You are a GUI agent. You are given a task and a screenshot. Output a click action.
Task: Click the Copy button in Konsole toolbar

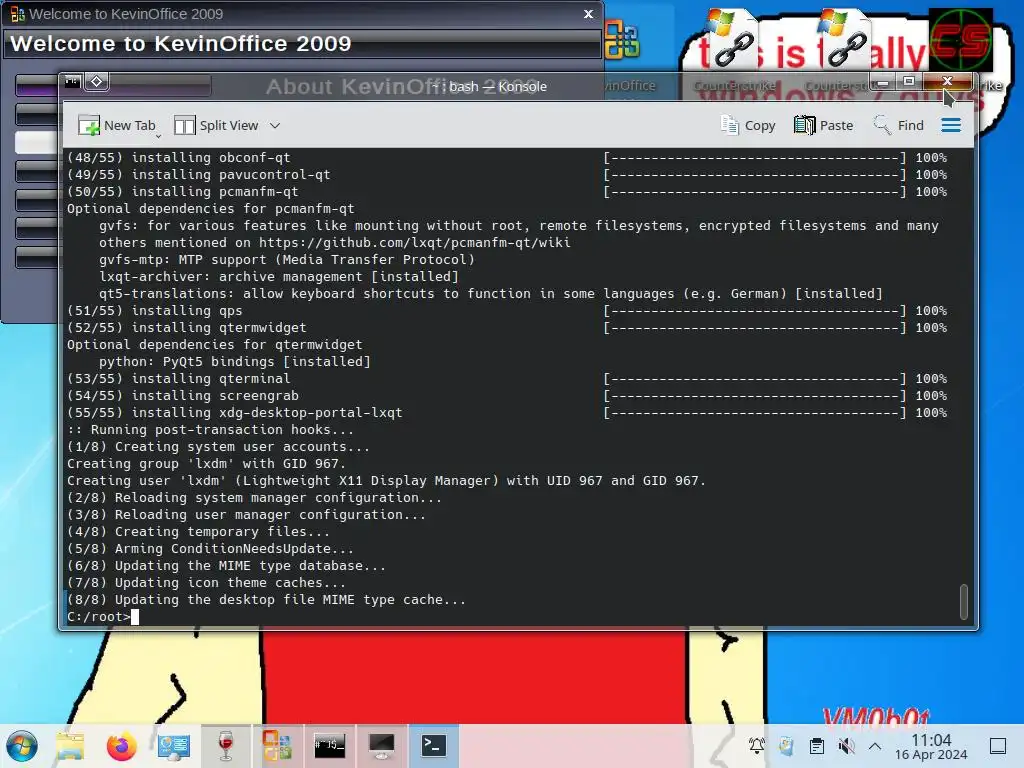click(748, 125)
